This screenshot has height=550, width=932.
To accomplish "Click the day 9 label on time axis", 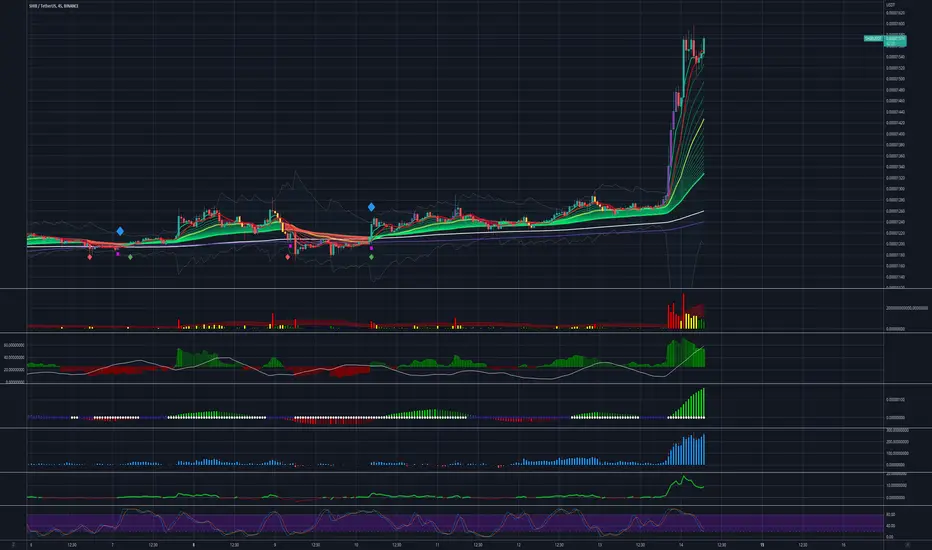I will 275,545.
